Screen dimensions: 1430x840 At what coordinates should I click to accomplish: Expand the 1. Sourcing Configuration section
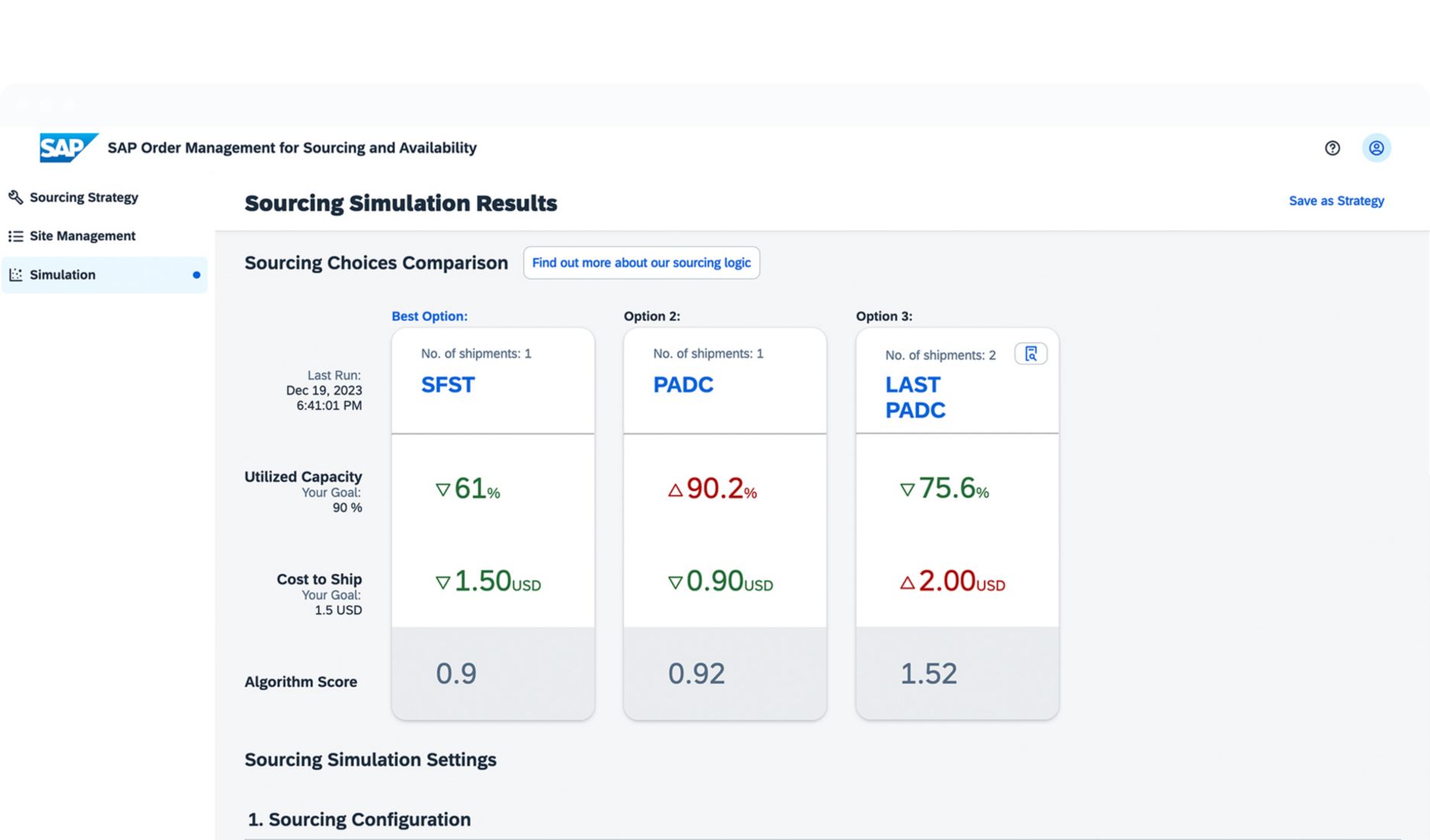coord(359,819)
